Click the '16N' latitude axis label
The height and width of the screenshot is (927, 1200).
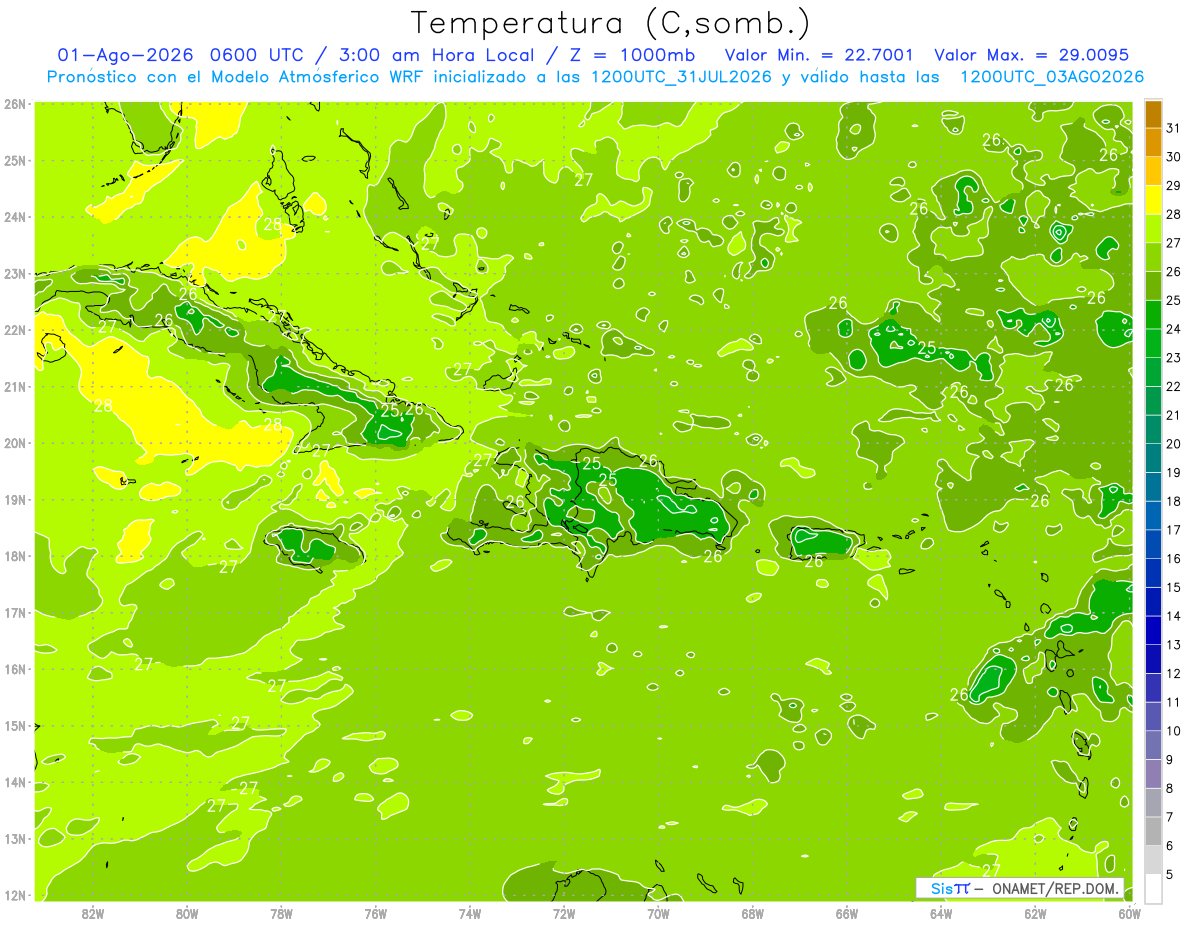pos(14,669)
